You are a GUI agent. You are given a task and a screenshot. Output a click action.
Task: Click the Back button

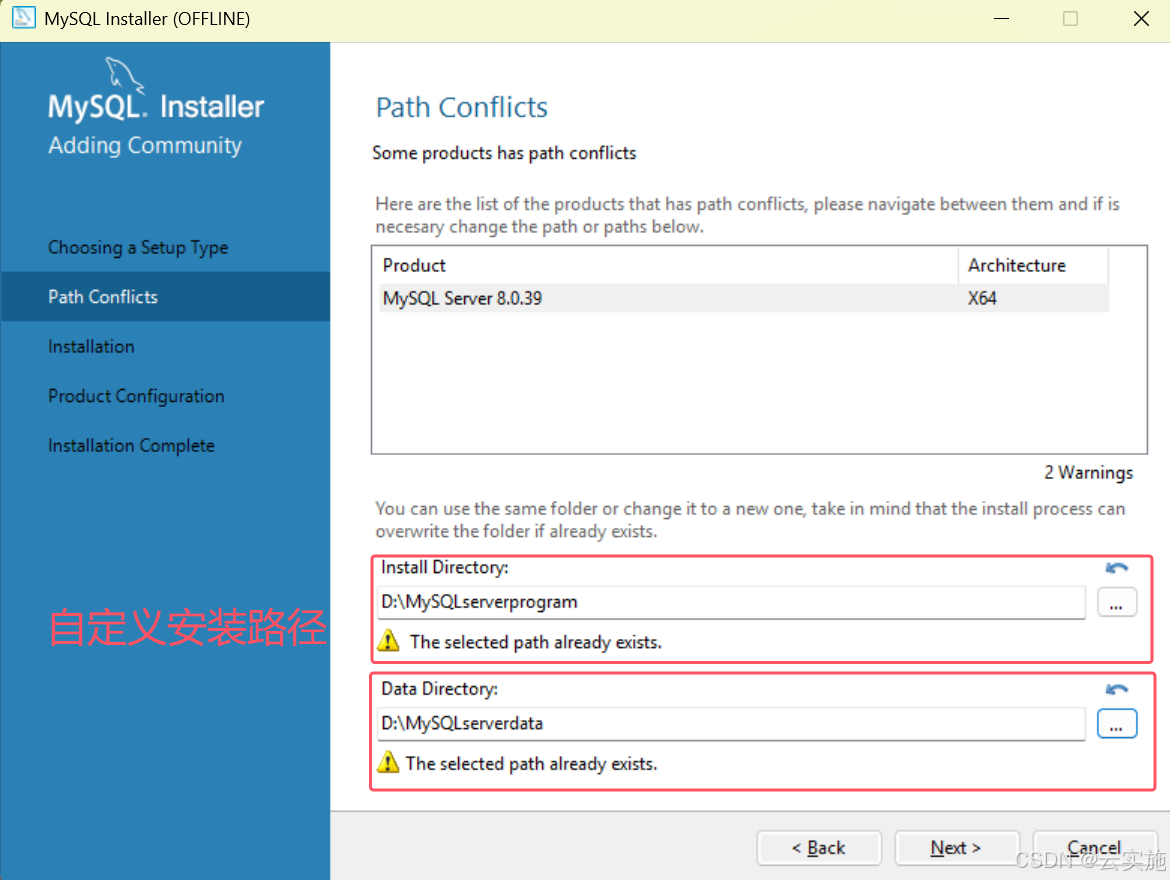pos(819,848)
